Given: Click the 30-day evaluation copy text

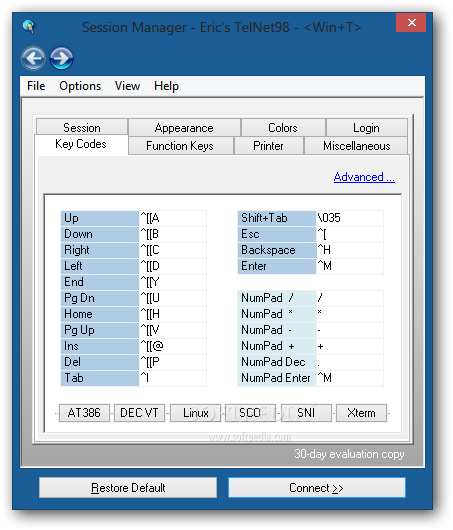Looking at the screenshot, I should 349,454.
